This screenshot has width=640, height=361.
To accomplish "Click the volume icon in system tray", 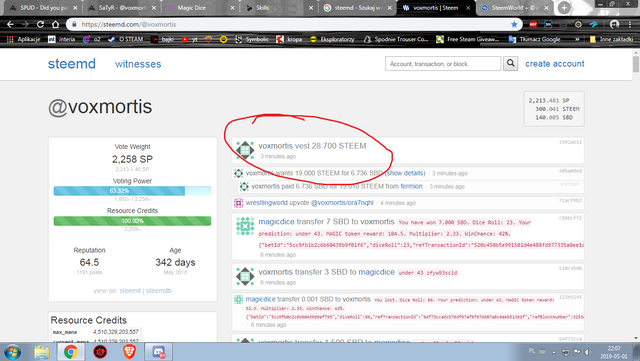I will [588, 352].
